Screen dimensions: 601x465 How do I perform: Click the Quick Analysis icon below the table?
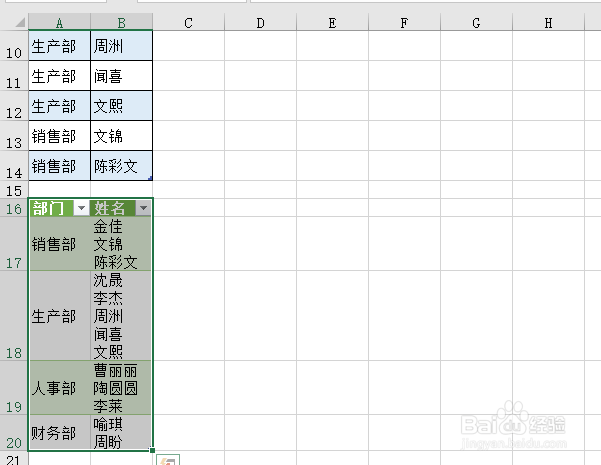(168, 460)
